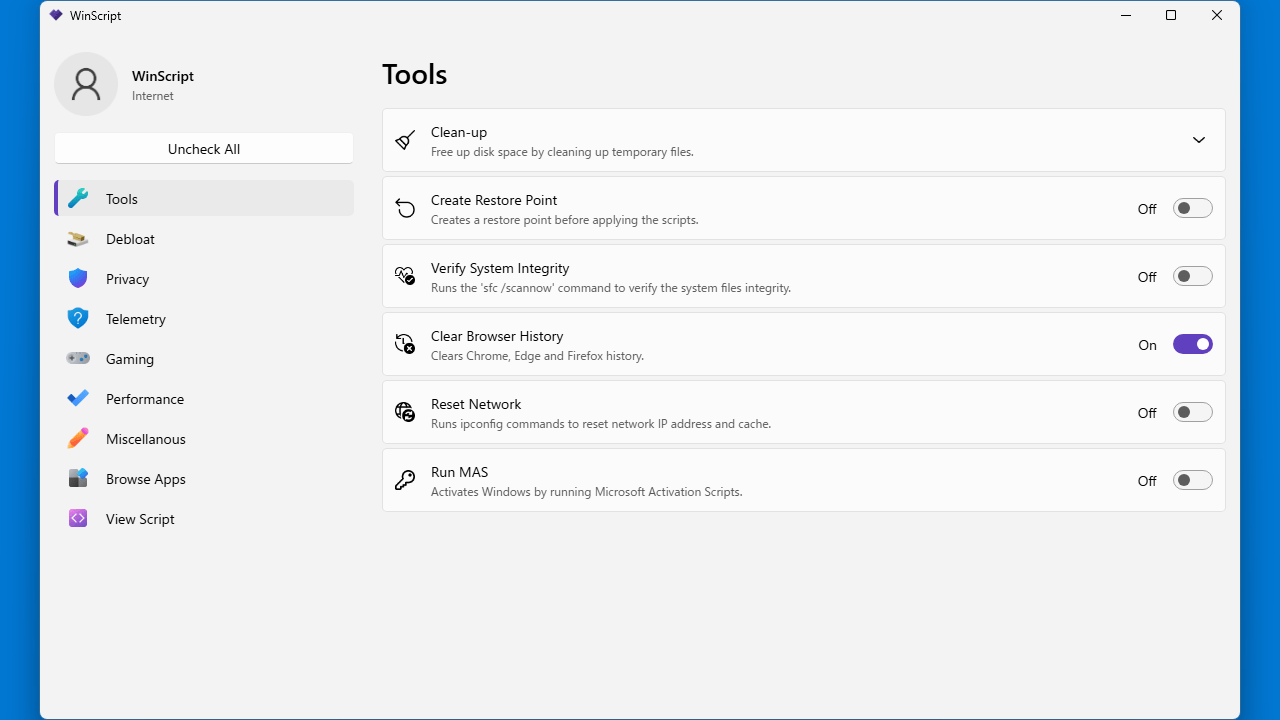Viewport: 1280px width, 720px height.
Task: Go to the Privacy page
Action: pos(204,279)
